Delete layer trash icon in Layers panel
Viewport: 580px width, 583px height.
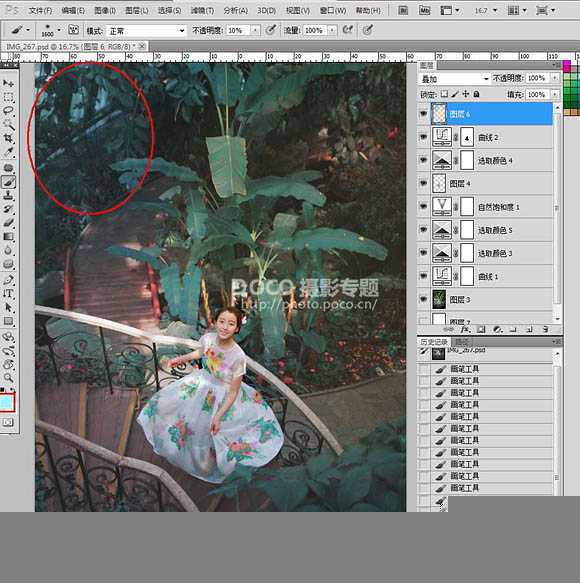545,329
